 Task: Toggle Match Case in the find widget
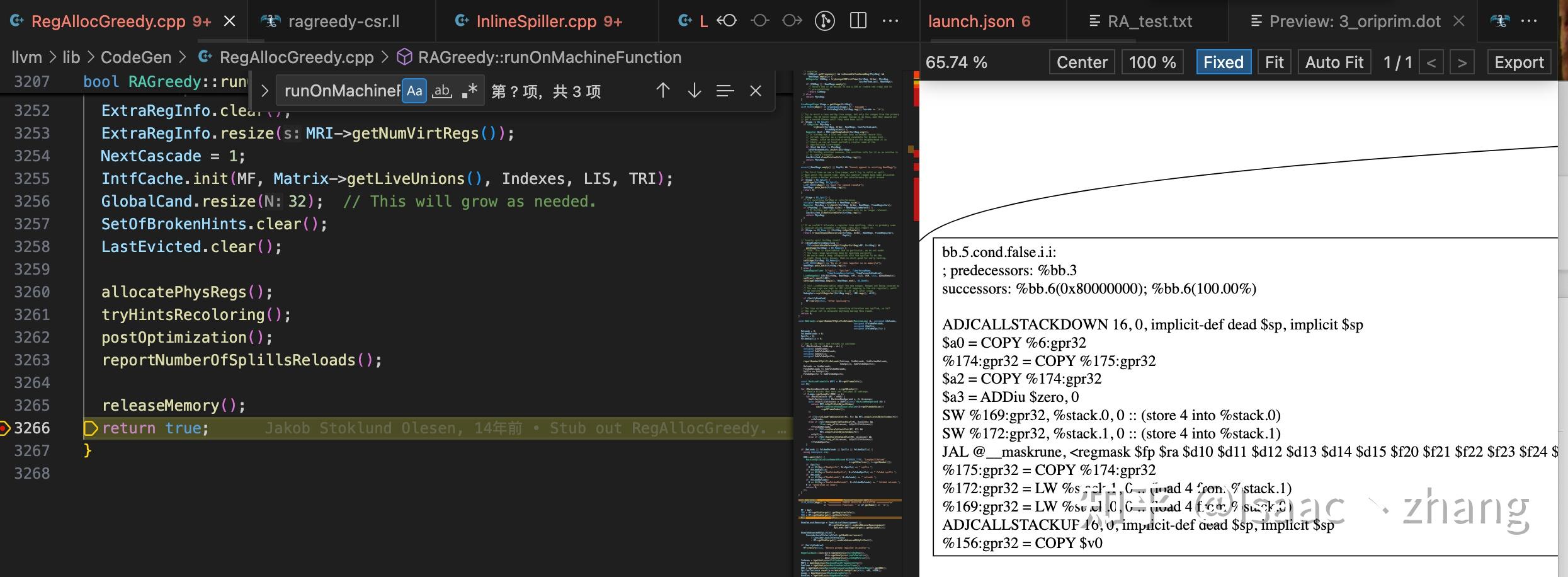[x=414, y=91]
